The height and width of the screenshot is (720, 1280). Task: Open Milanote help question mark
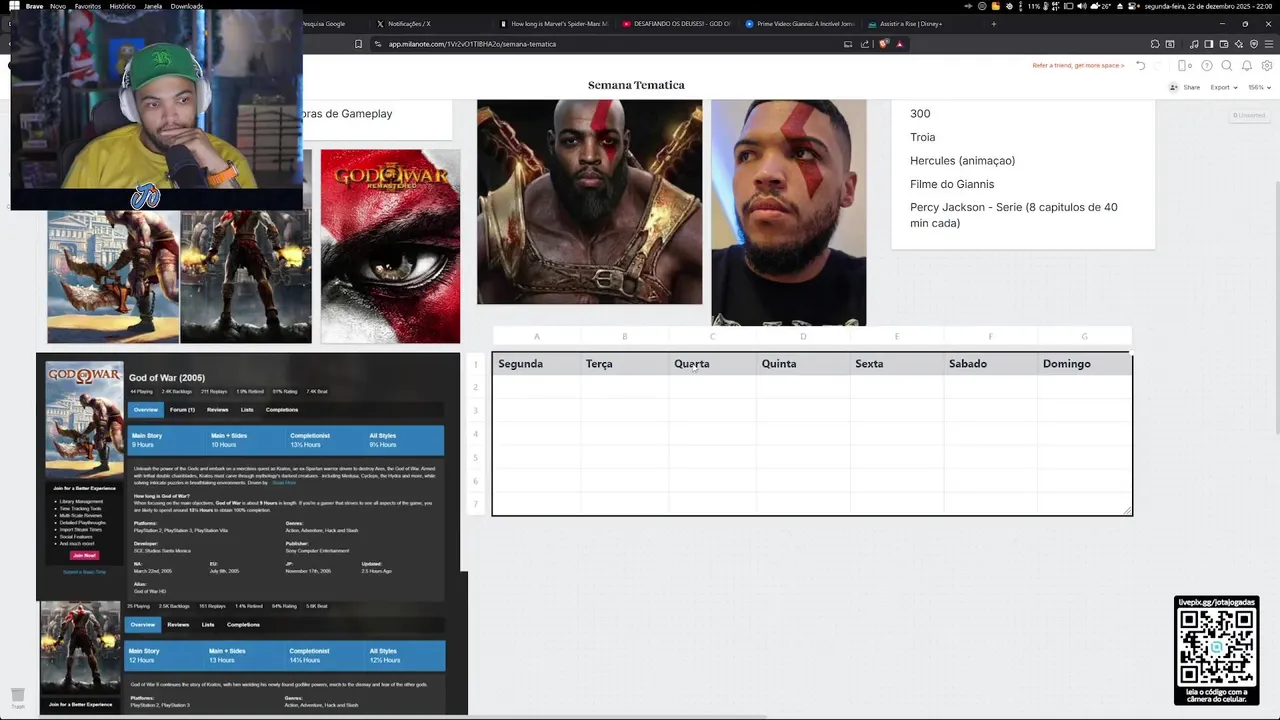coord(1207,66)
